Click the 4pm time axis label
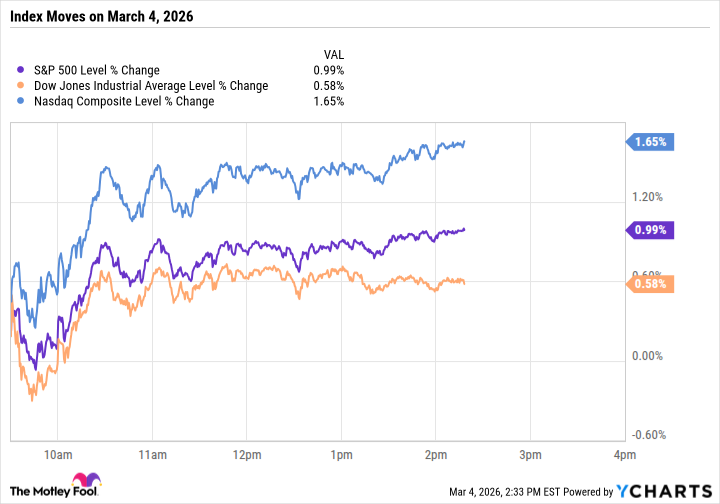 [623, 454]
